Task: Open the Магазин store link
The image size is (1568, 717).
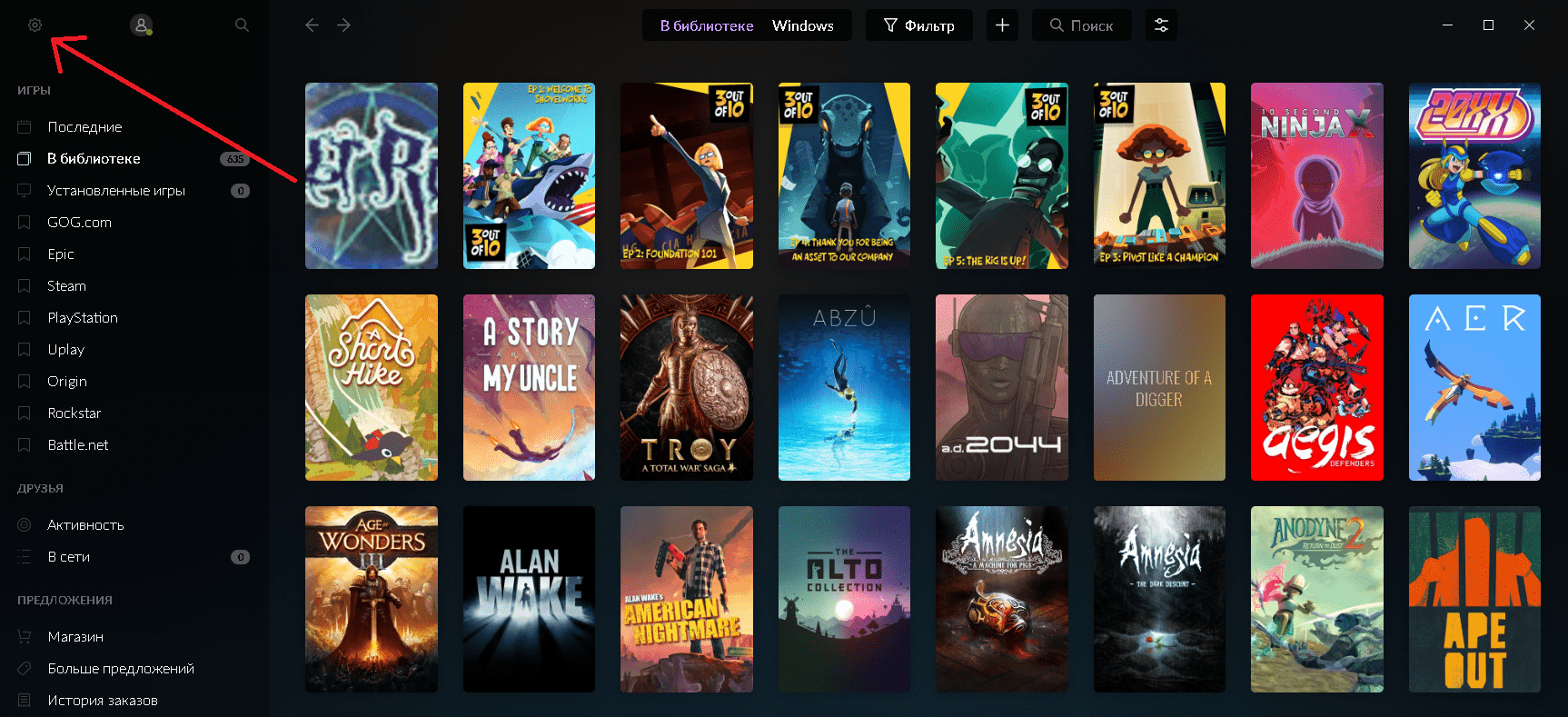Action: click(75, 637)
